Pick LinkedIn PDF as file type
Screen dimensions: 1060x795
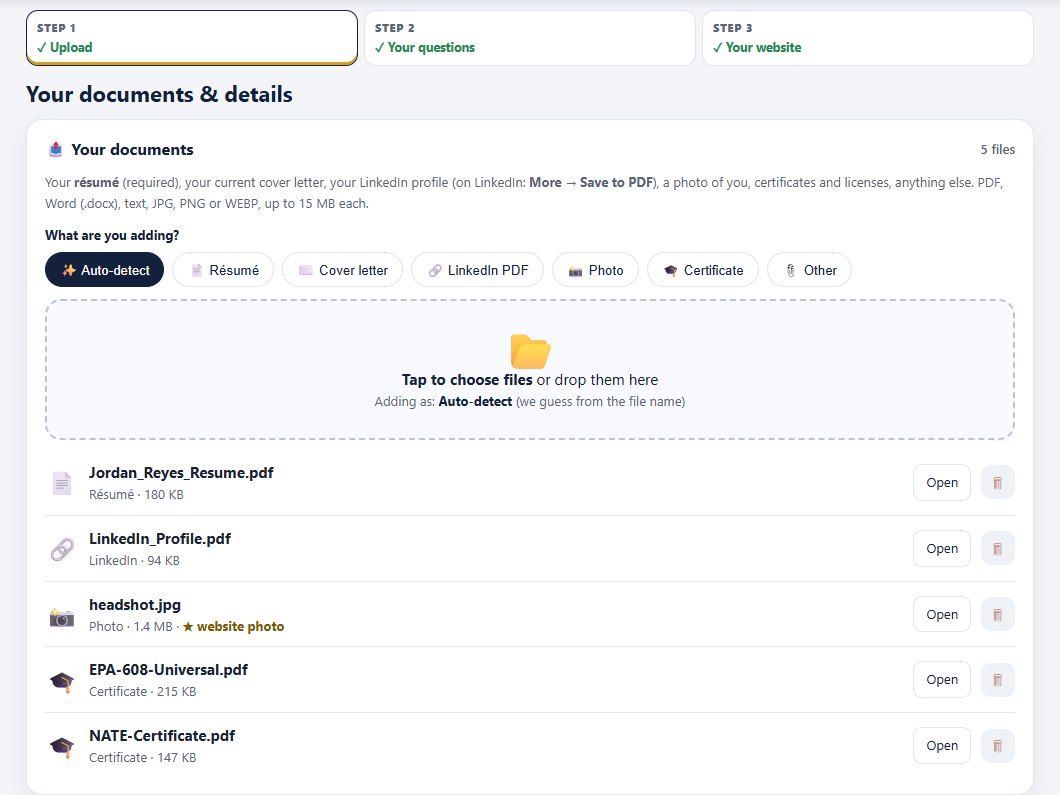[x=477, y=270]
